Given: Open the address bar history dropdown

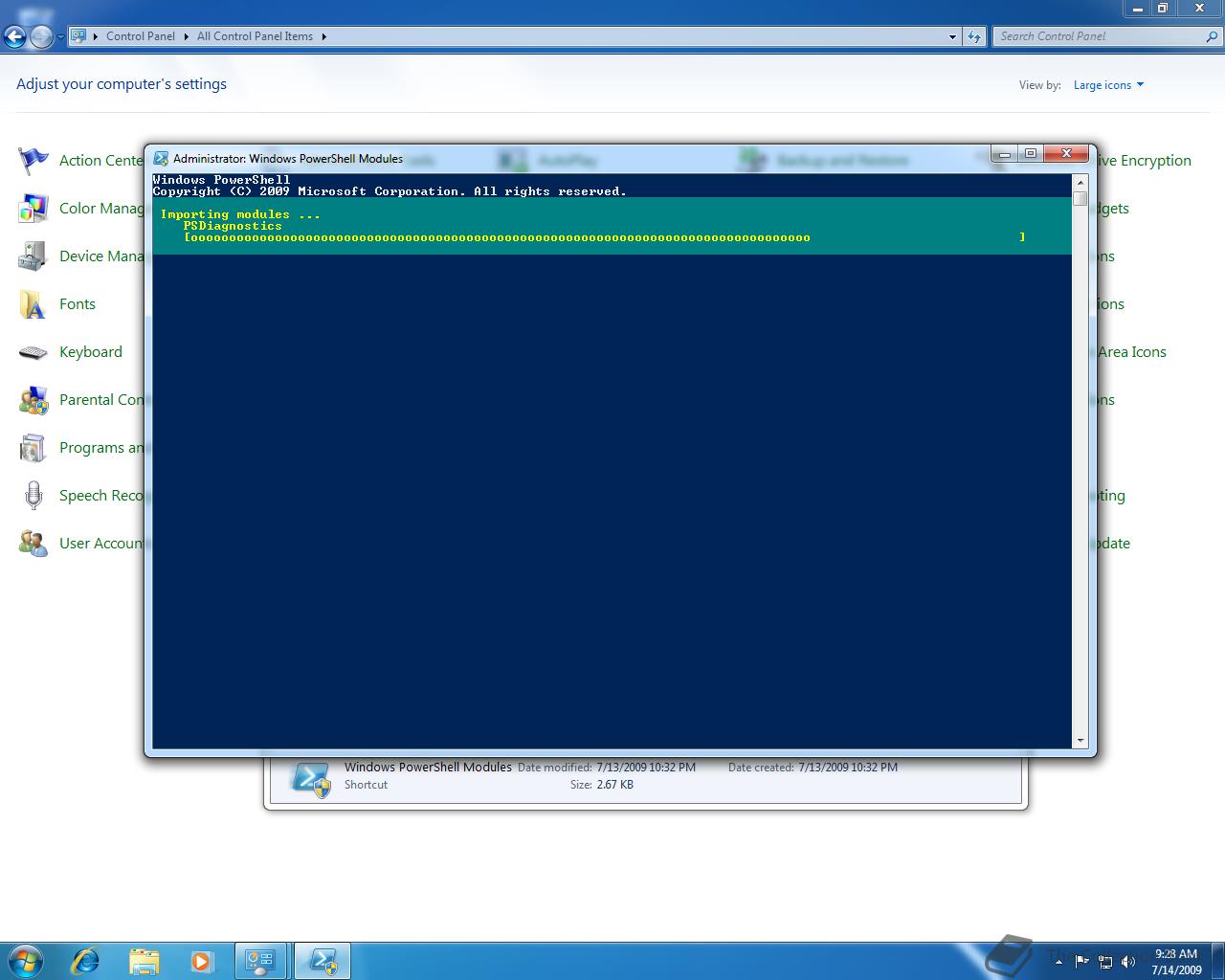Looking at the screenshot, I should click(952, 36).
